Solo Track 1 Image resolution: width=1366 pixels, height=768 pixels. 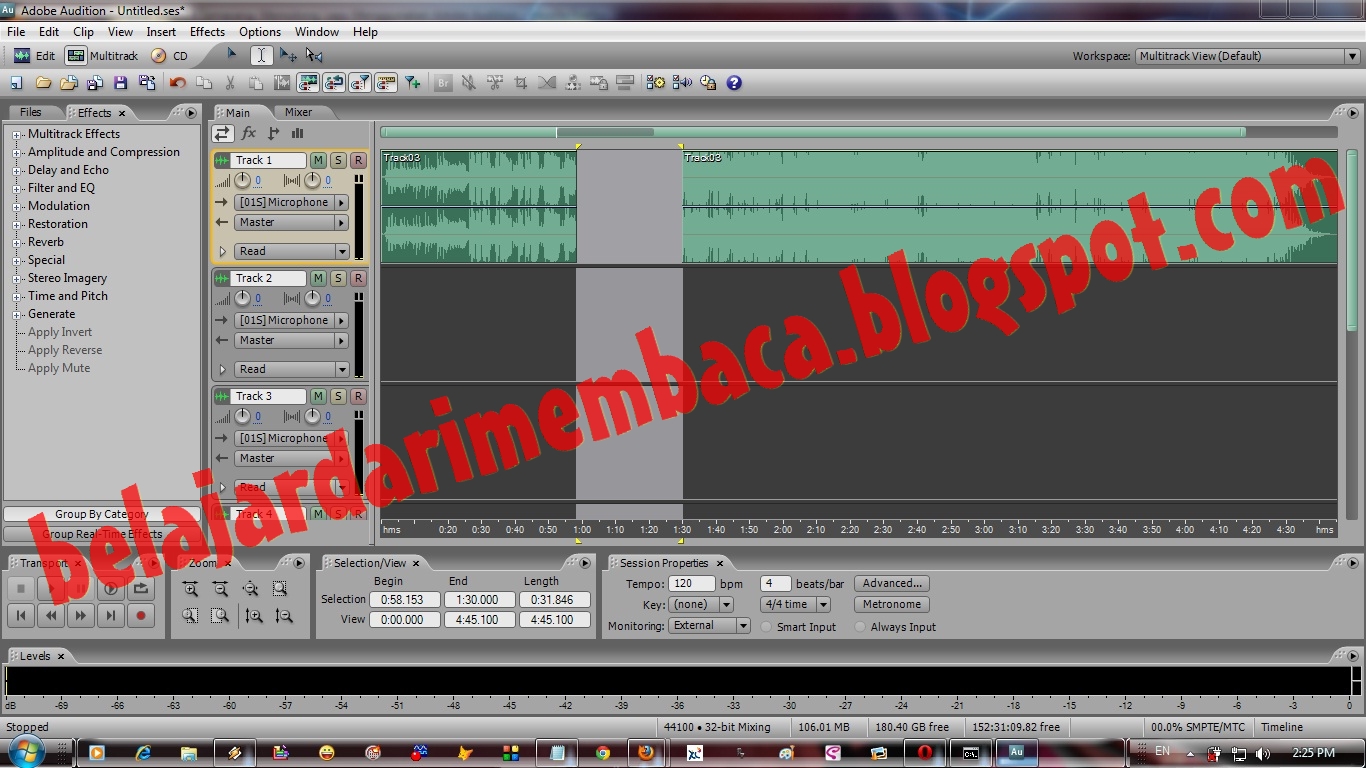[x=338, y=160]
